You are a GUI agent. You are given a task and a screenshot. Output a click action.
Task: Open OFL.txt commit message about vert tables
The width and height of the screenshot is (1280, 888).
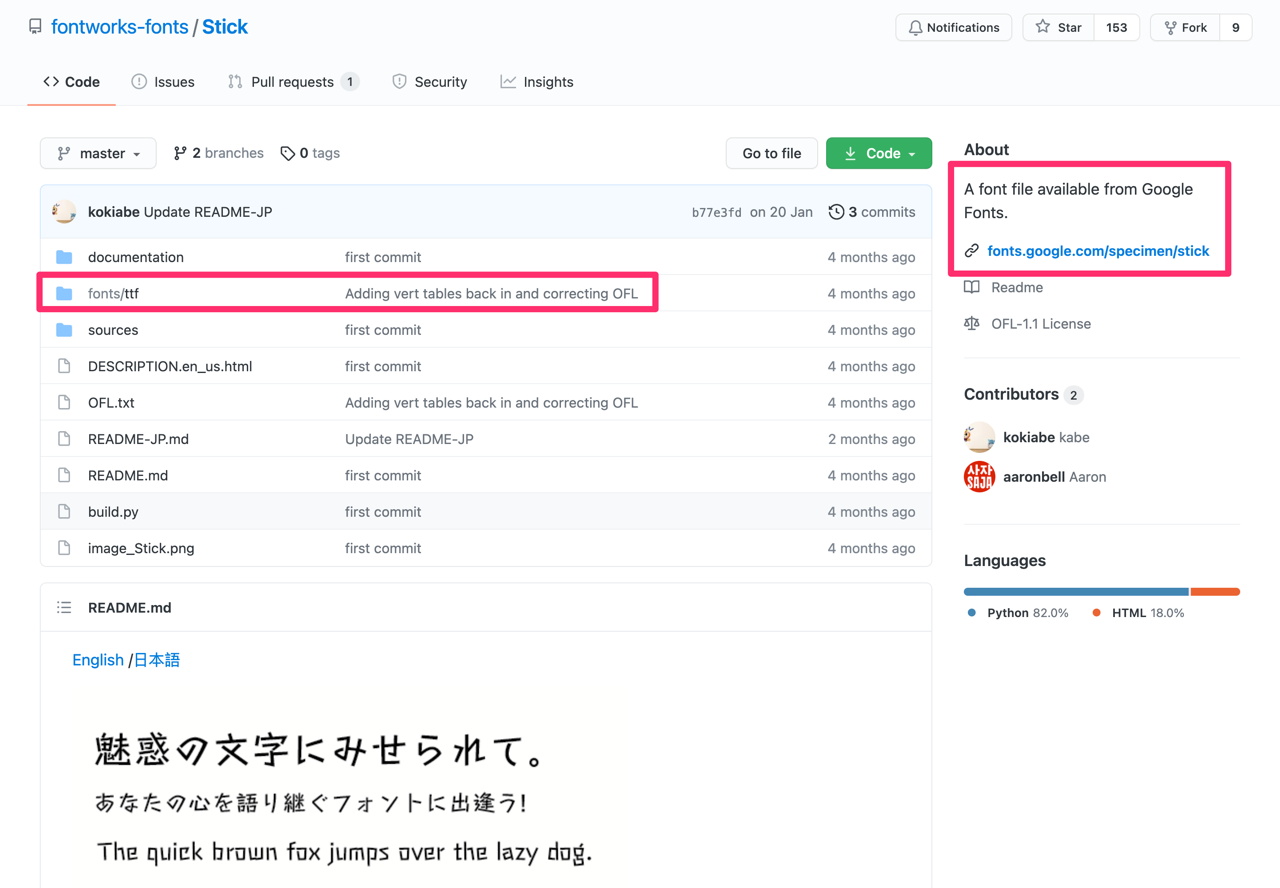coord(491,403)
